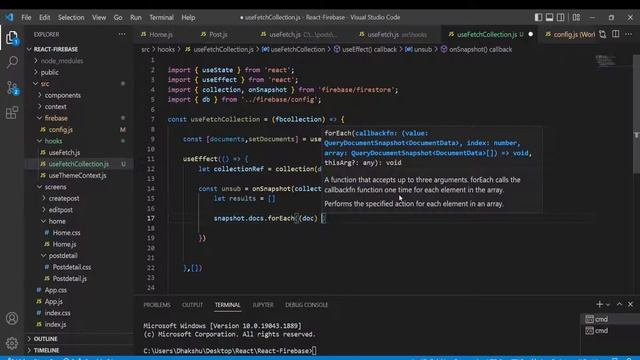The image size is (640, 360).
Task: Click the hooks breadcrumb segment
Action: tap(166, 49)
